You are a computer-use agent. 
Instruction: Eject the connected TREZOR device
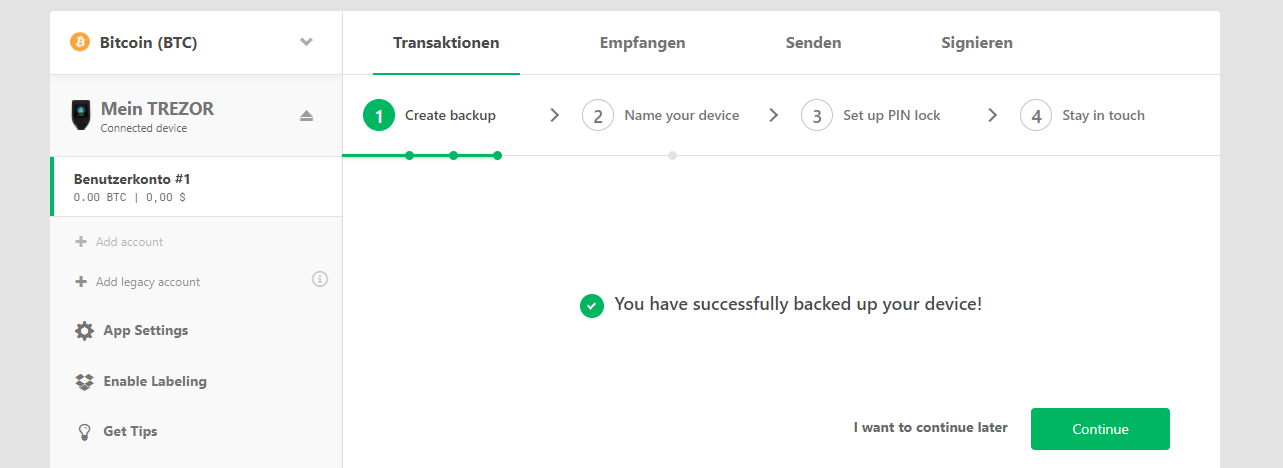click(x=307, y=116)
